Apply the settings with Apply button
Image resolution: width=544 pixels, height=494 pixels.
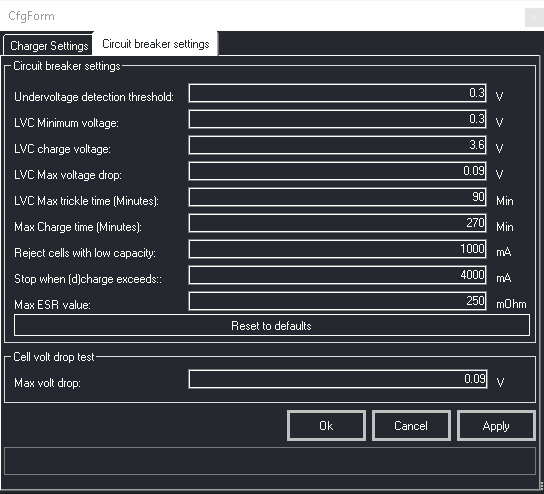(496, 426)
